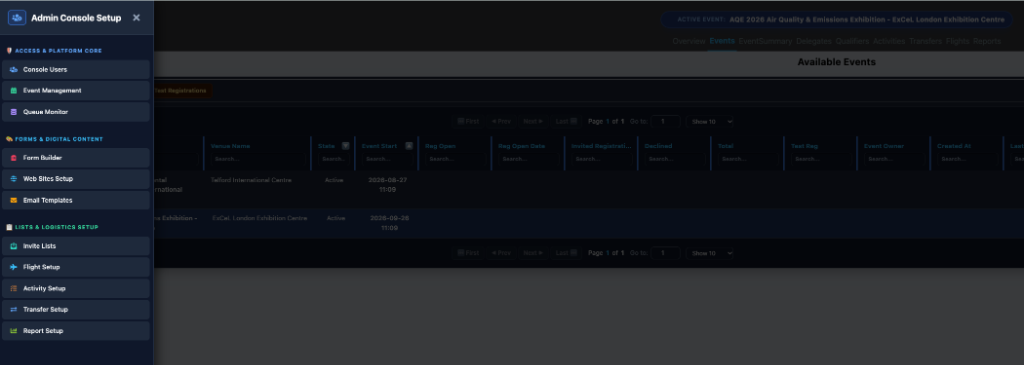Click the Email Templates envelope icon
This screenshot has width=1024, height=365.
(14, 200)
